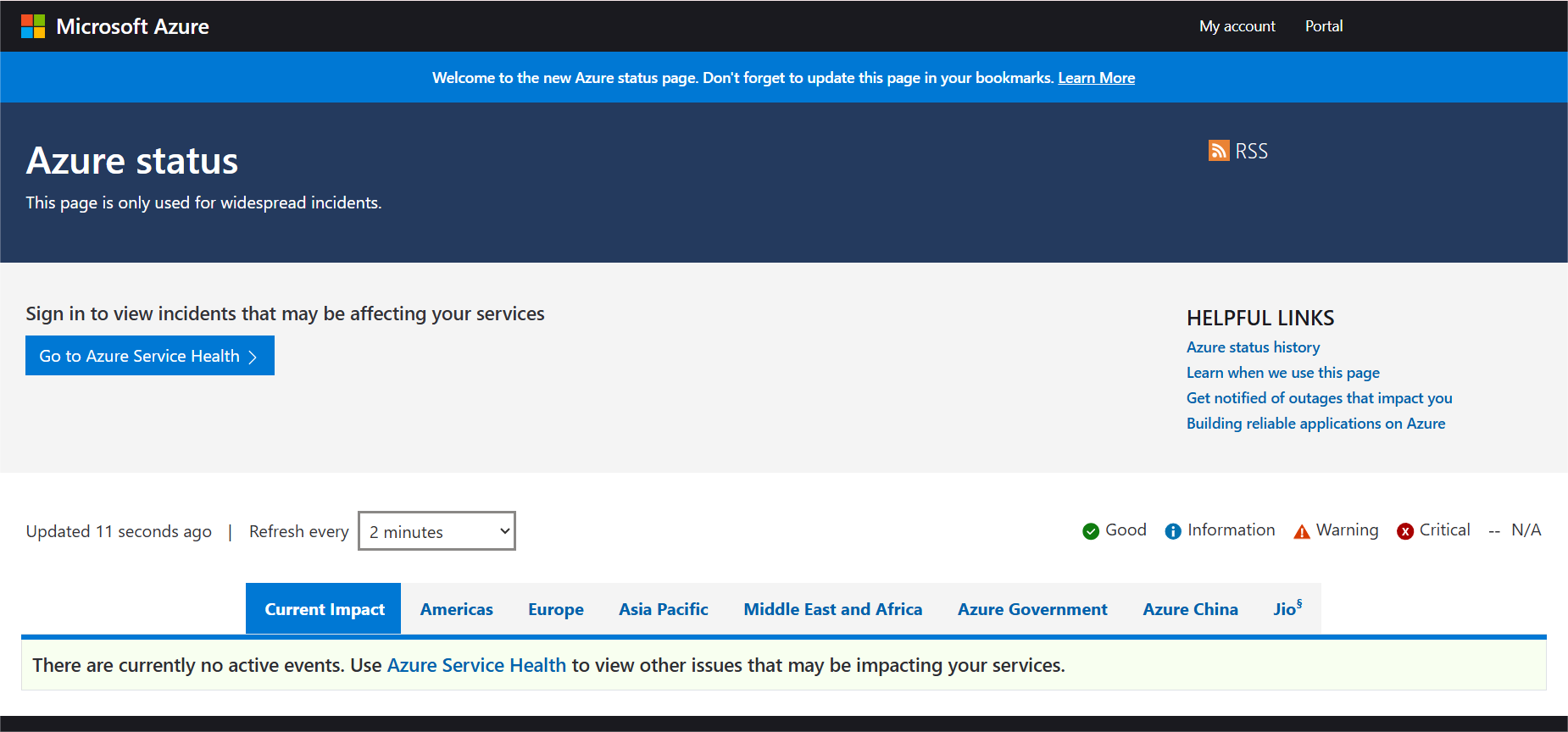Click the orange RSS feed icon

pos(1218,151)
